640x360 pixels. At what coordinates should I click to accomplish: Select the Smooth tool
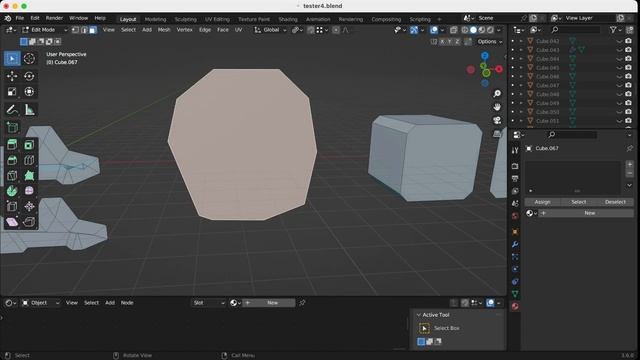click(x=29, y=191)
